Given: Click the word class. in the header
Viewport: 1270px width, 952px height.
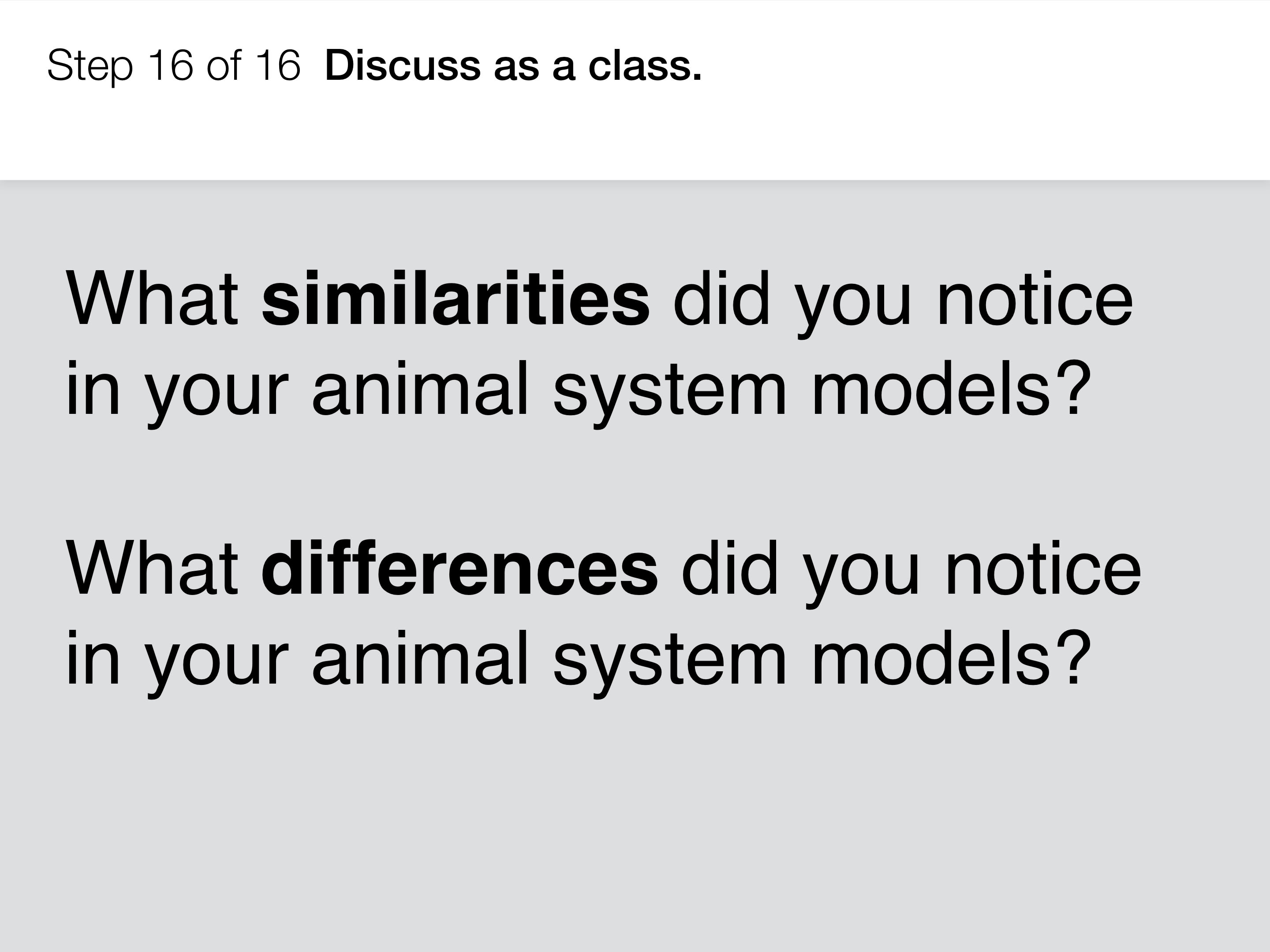Looking at the screenshot, I should pos(645,65).
